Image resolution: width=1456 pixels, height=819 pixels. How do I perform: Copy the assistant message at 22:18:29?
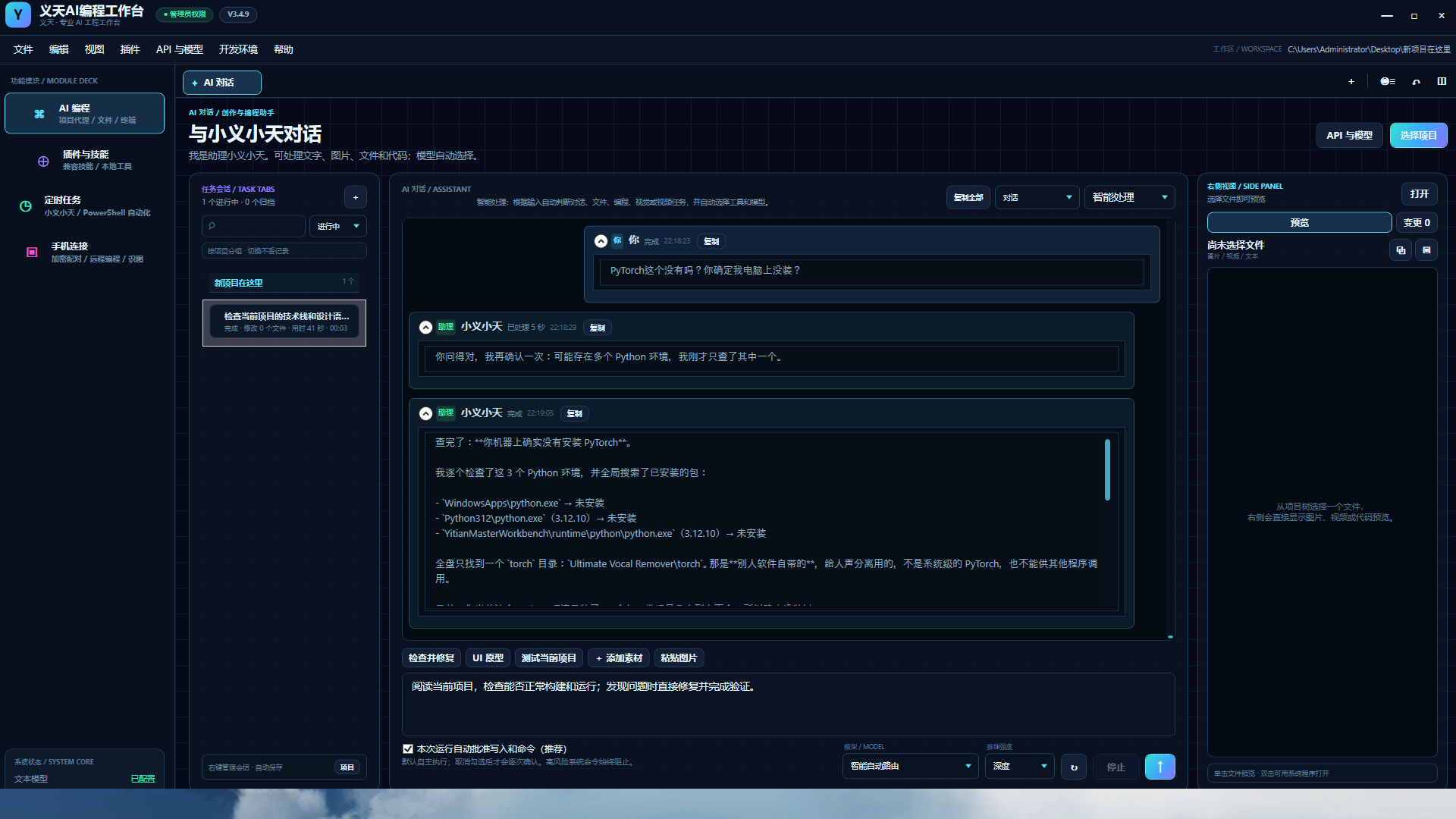point(598,328)
